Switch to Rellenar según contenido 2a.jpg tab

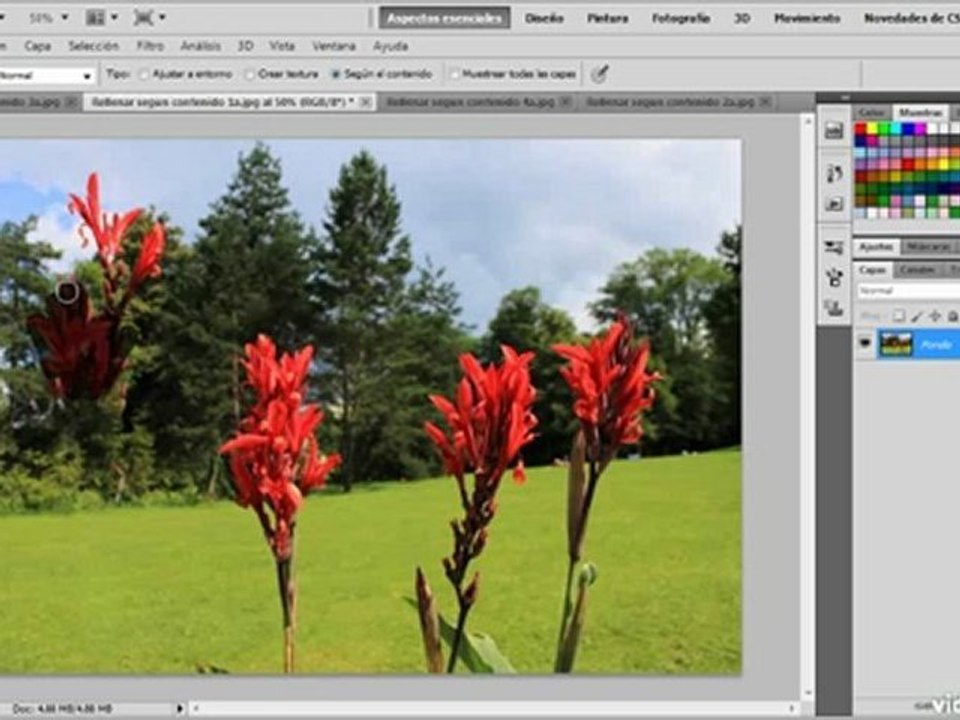[x=670, y=102]
